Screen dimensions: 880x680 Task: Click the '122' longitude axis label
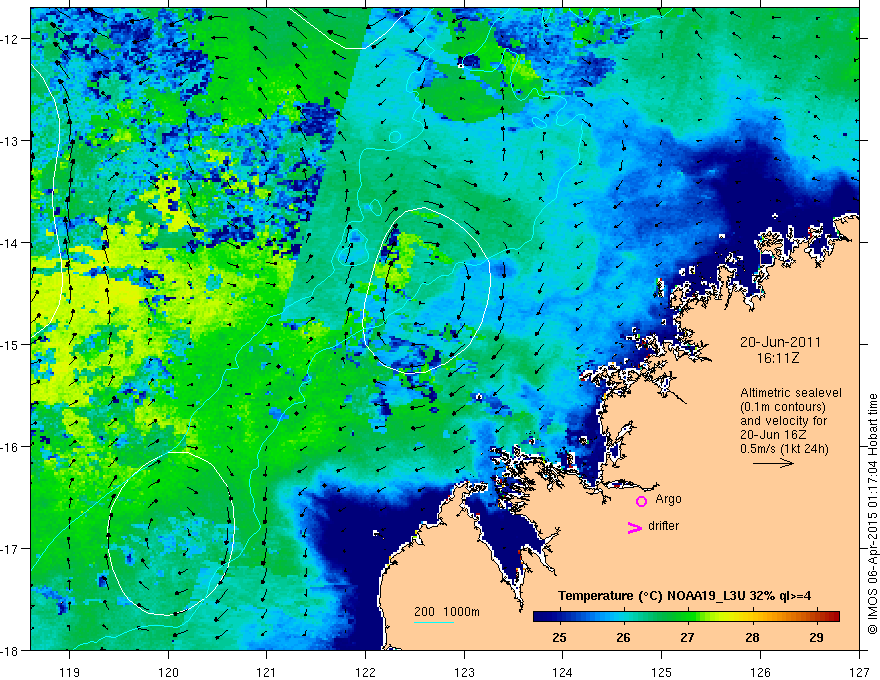(x=365, y=672)
